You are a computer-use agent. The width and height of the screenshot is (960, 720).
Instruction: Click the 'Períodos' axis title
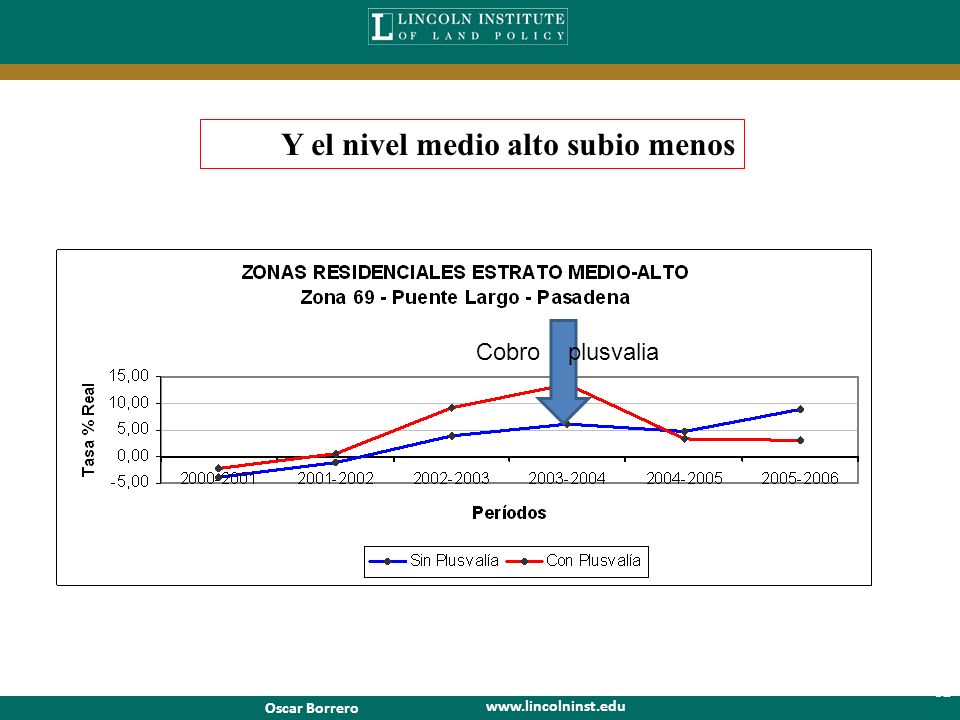pyautogui.click(x=509, y=513)
